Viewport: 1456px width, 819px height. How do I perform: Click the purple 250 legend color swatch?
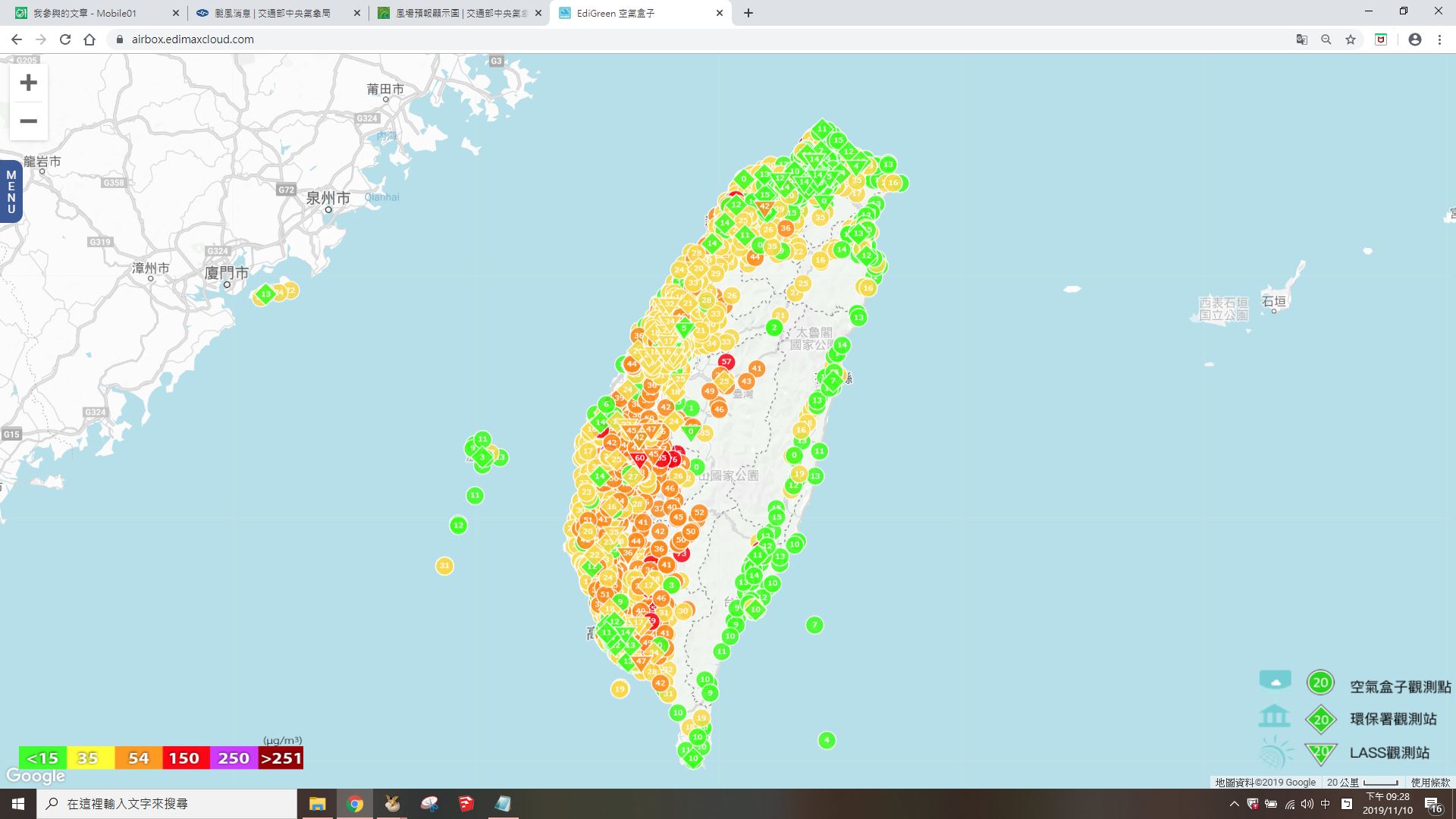point(234,758)
